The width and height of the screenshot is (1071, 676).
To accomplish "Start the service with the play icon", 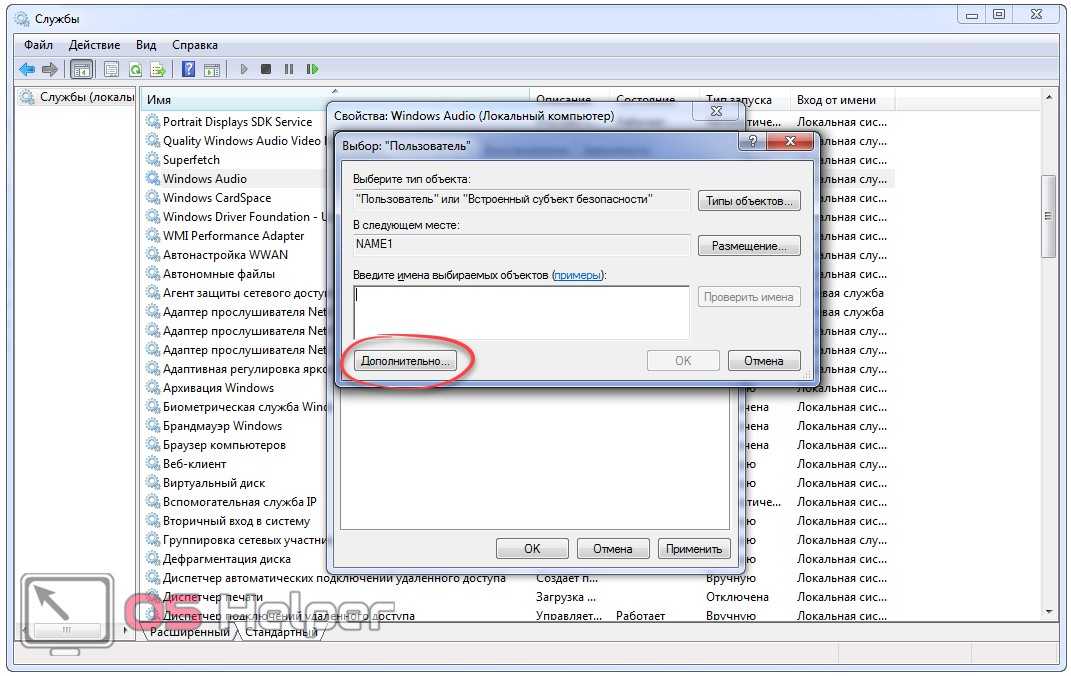I will tap(244, 70).
